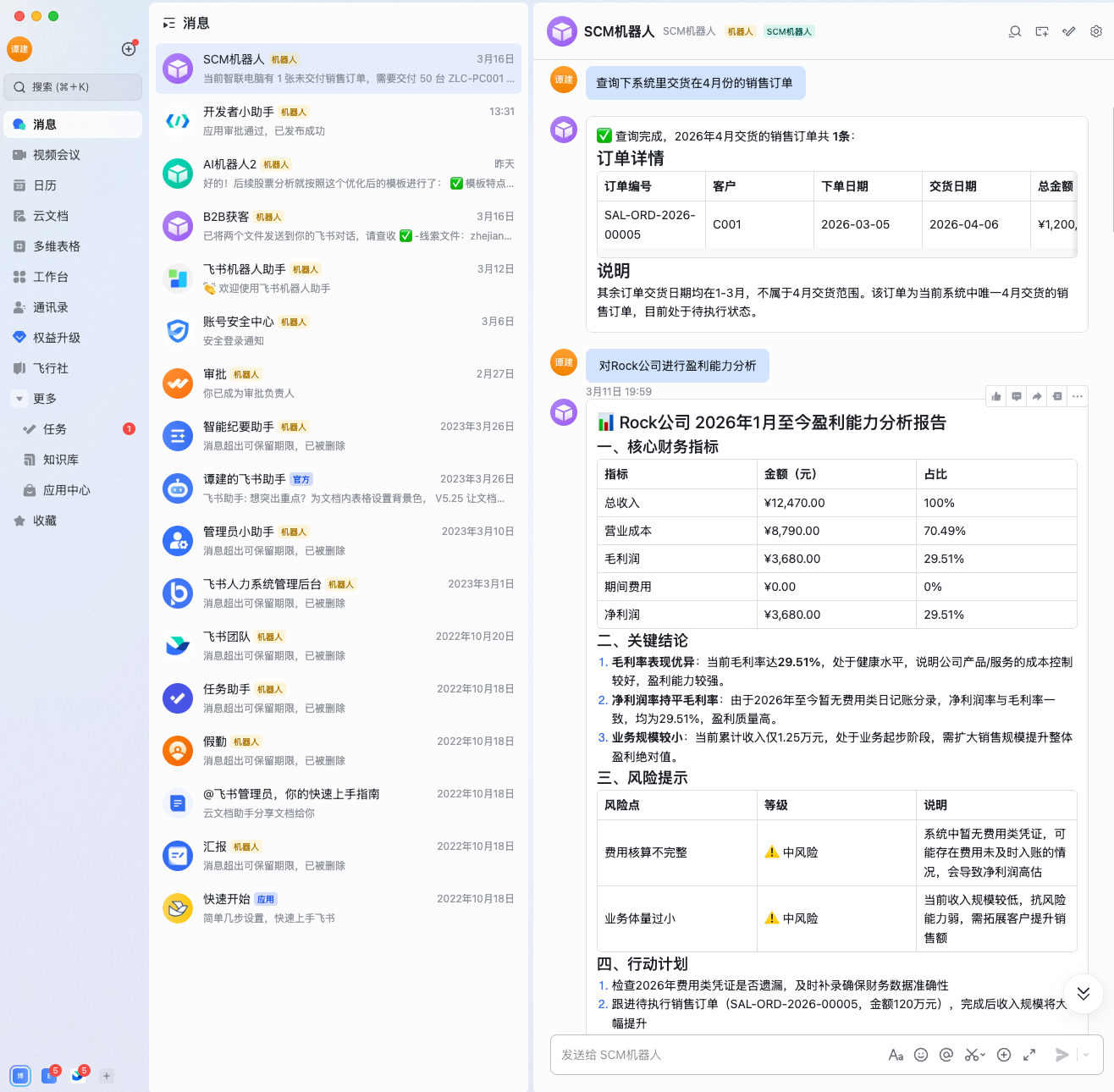
Task: Click the 权益升级 upgrade entry
Action: tap(54, 338)
